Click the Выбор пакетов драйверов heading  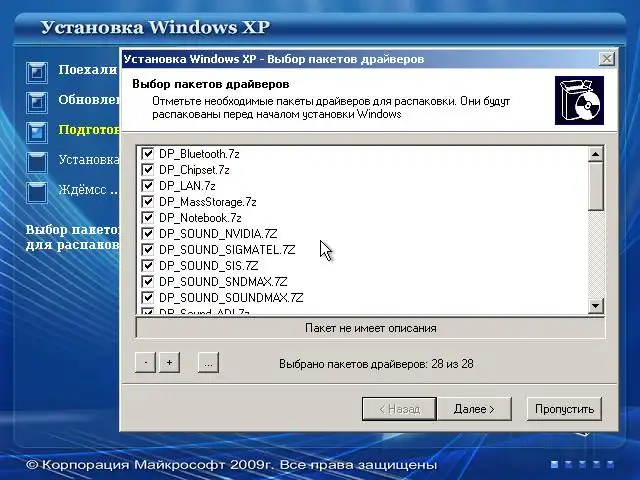[x=211, y=84]
